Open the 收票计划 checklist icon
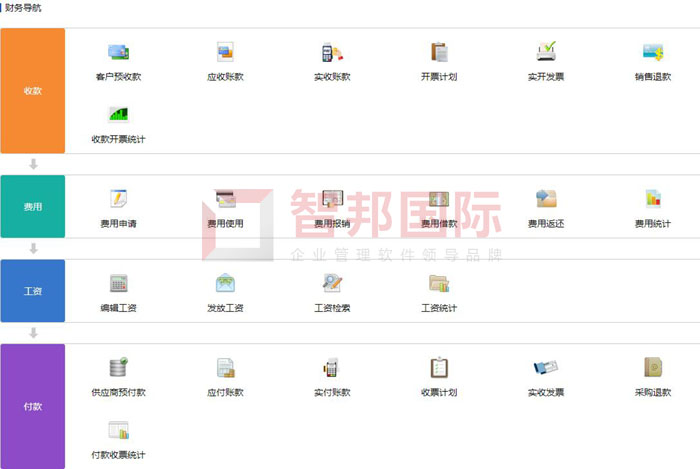The height and width of the screenshot is (469, 700). 439,368
